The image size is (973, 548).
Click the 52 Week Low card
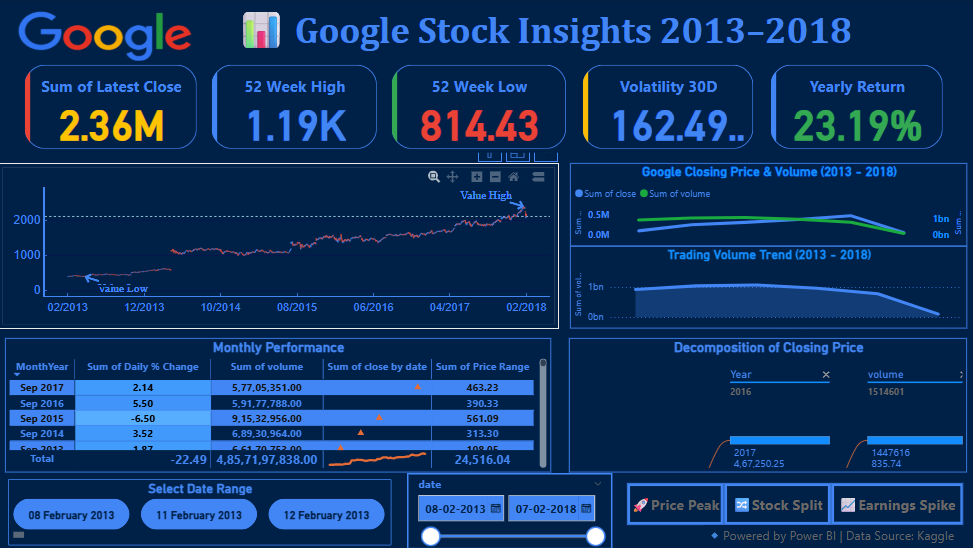coord(479,107)
